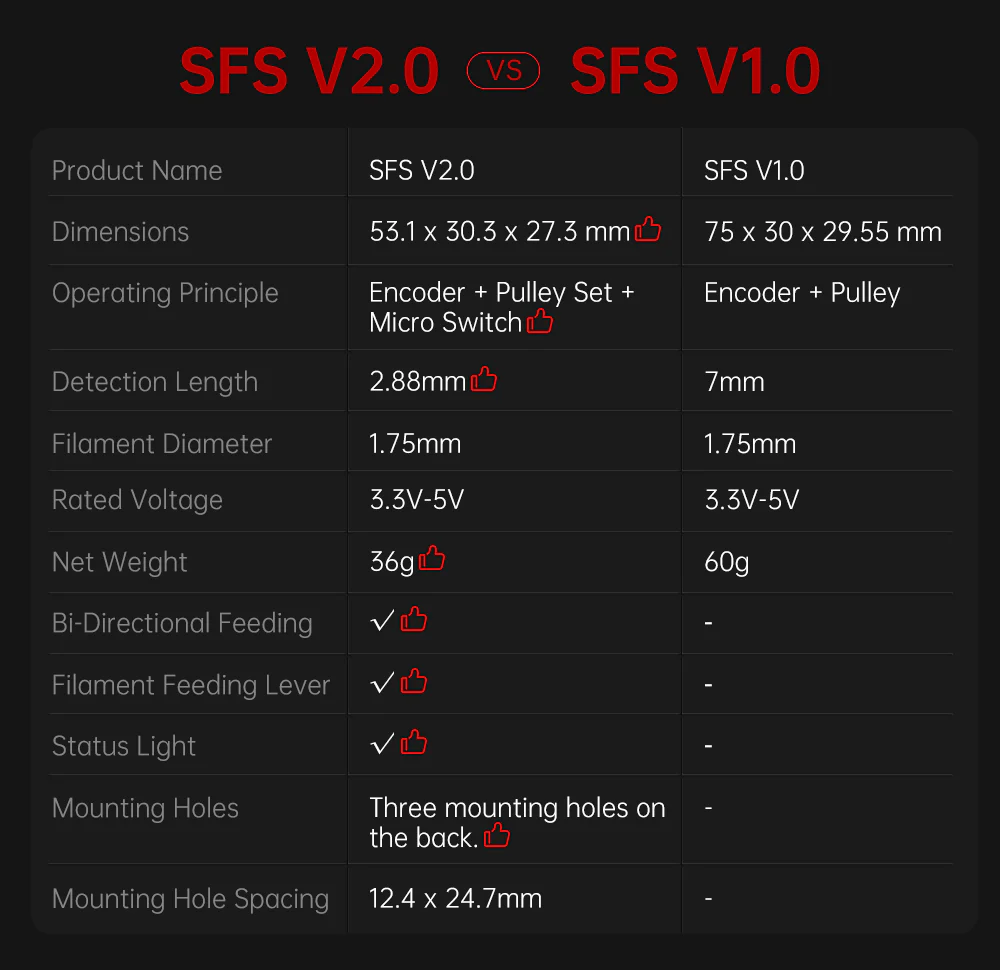
Task: Click the thumbs-up icon after Micro Switch
Action: pyautogui.click(x=540, y=321)
